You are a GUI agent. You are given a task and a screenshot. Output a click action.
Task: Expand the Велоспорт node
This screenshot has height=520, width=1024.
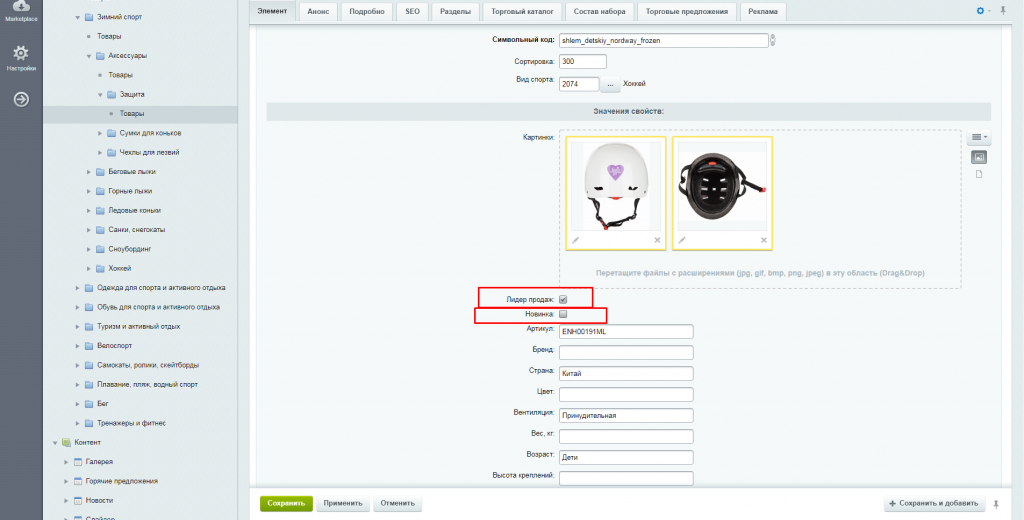click(78, 346)
